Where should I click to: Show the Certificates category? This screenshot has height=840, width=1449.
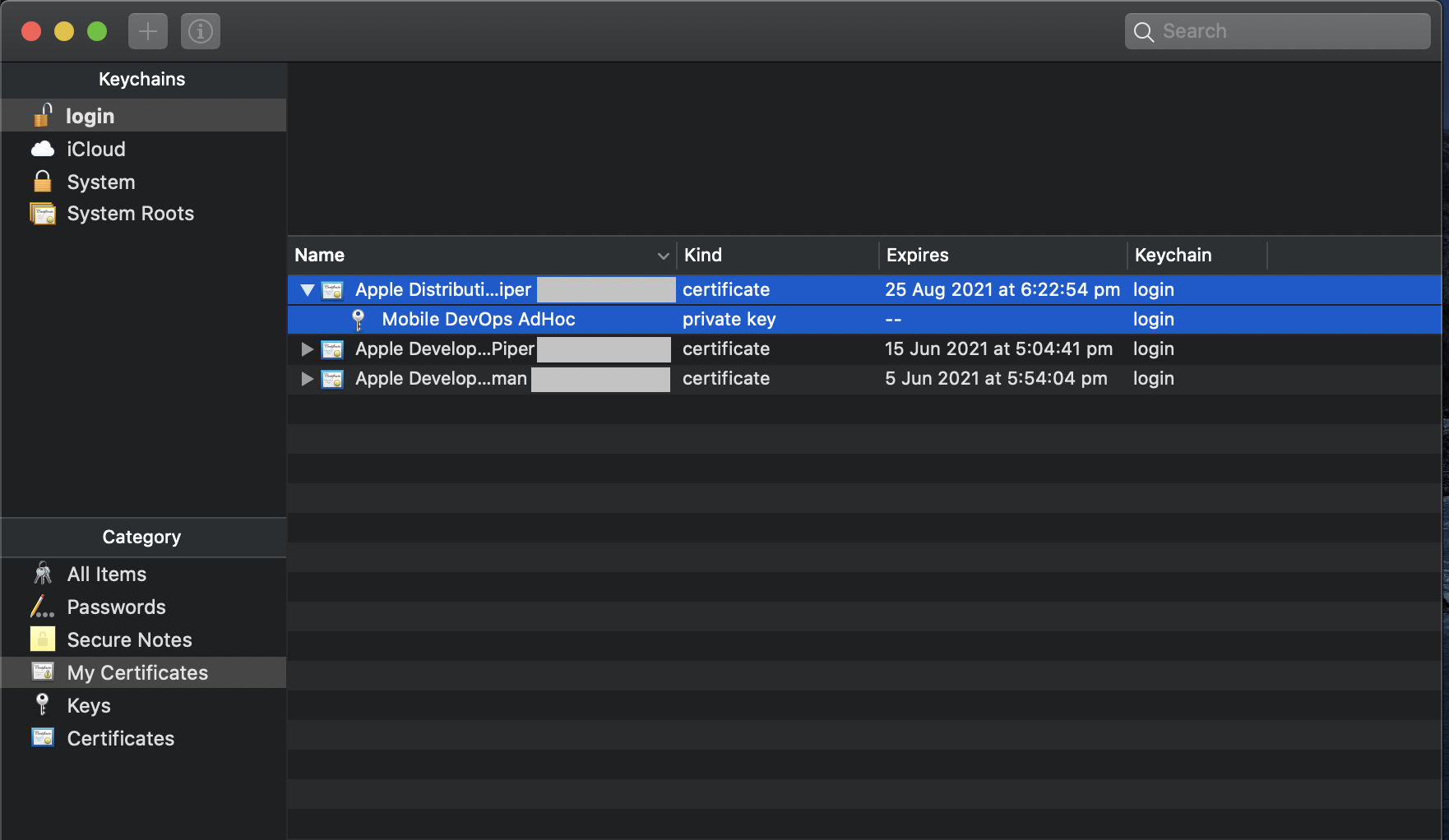point(144,738)
